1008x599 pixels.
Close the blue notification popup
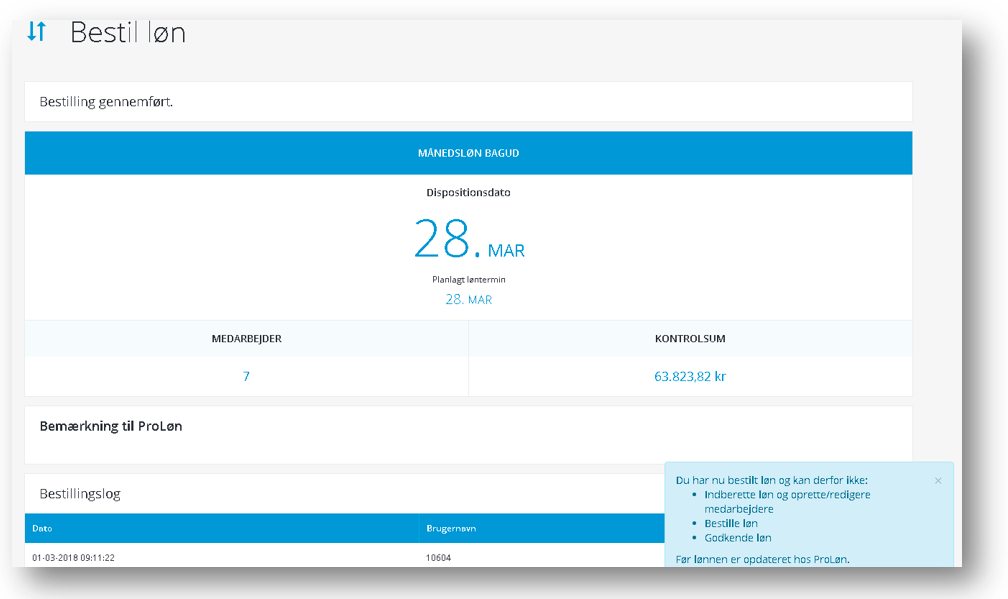pyautogui.click(x=937, y=481)
